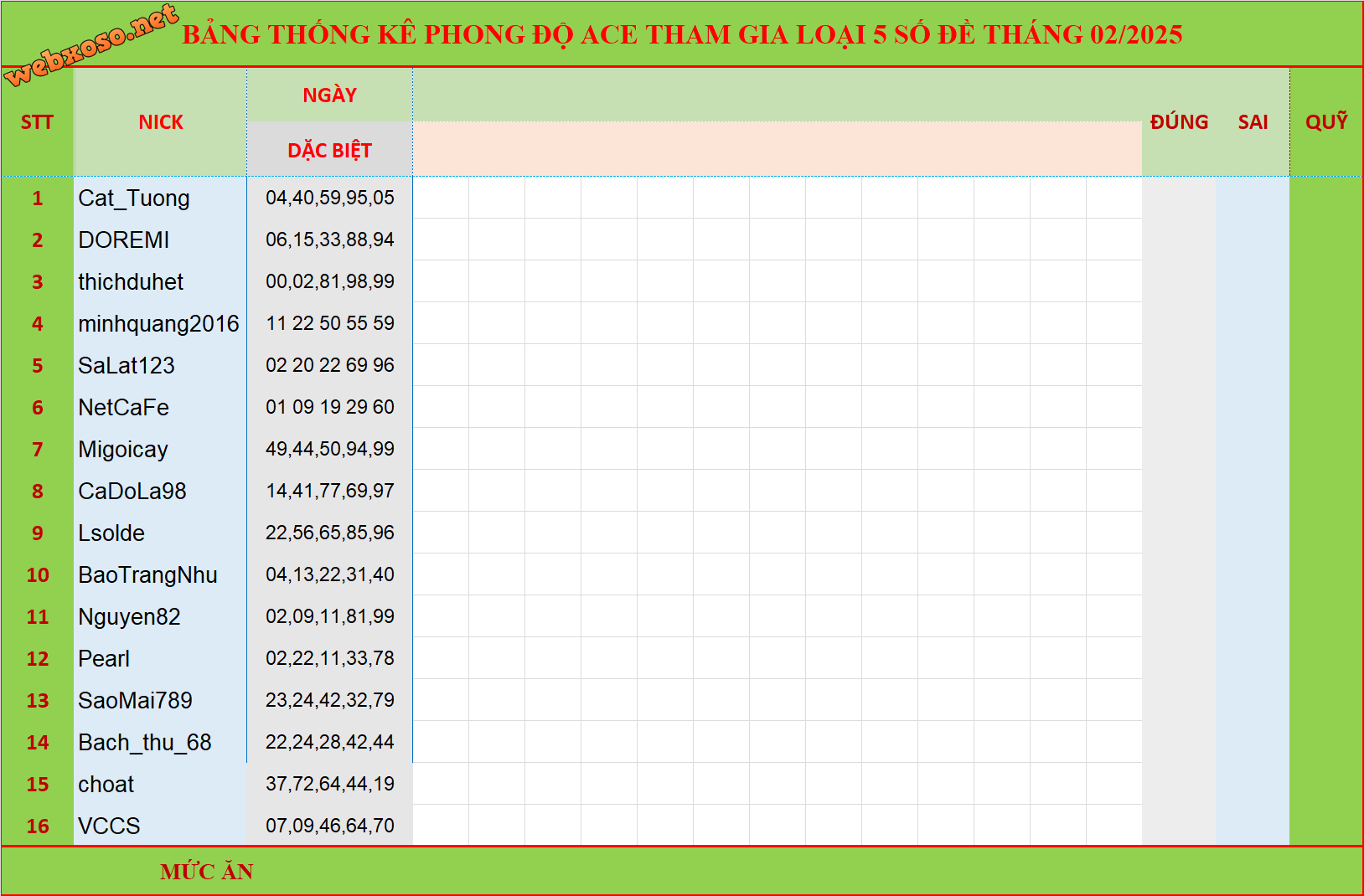This screenshot has width=1364, height=896.
Task: Click numbers cell 06,15,33,88,94
Action: pos(329,239)
